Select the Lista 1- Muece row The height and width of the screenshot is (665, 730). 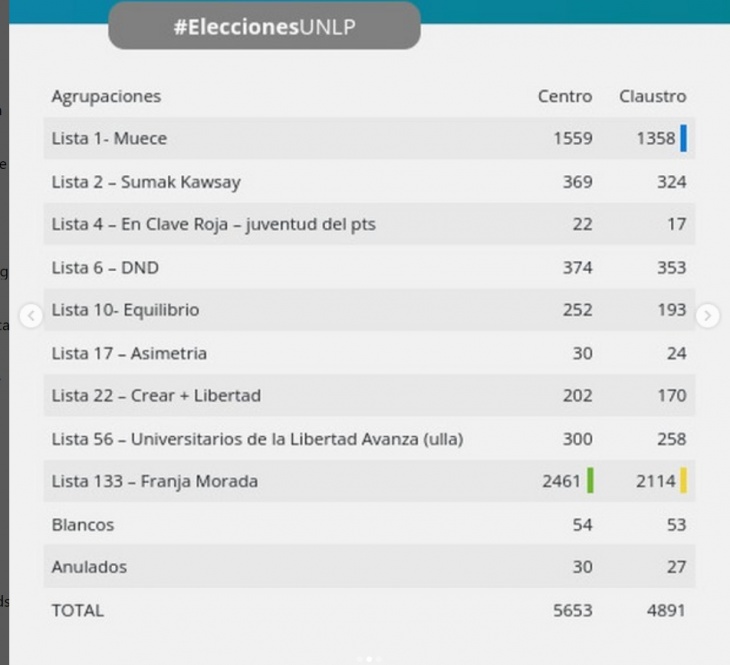369,138
